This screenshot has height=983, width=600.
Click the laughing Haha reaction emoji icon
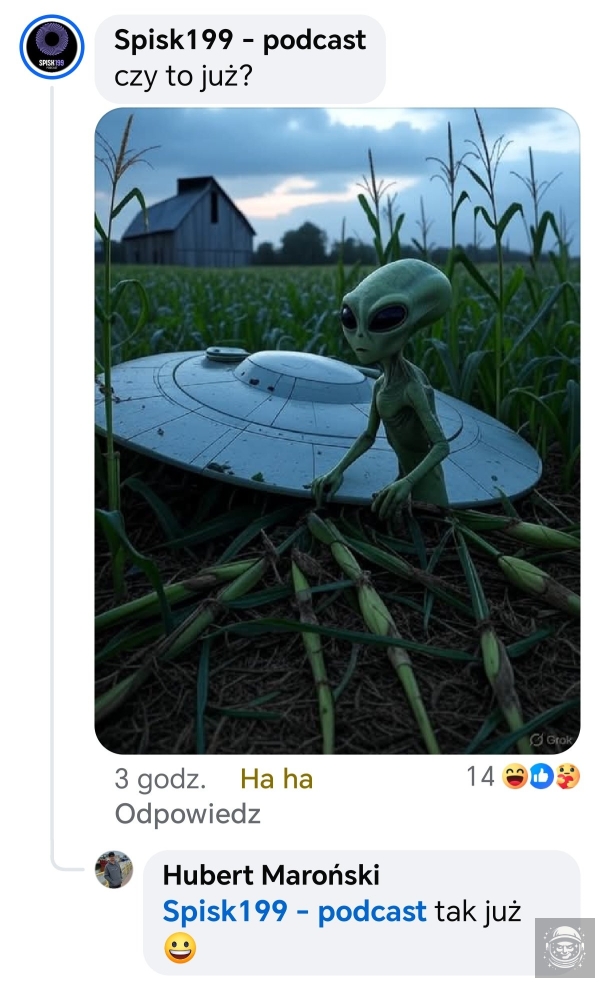[515, 777]
